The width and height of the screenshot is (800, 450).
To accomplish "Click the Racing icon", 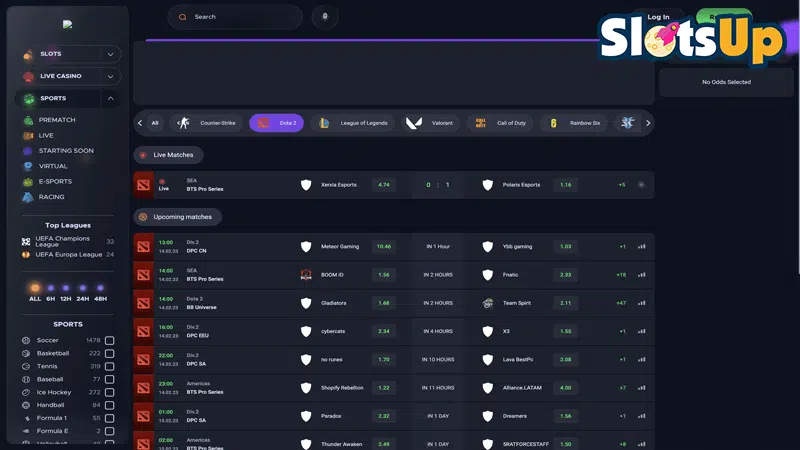I will tap(28, 197).
